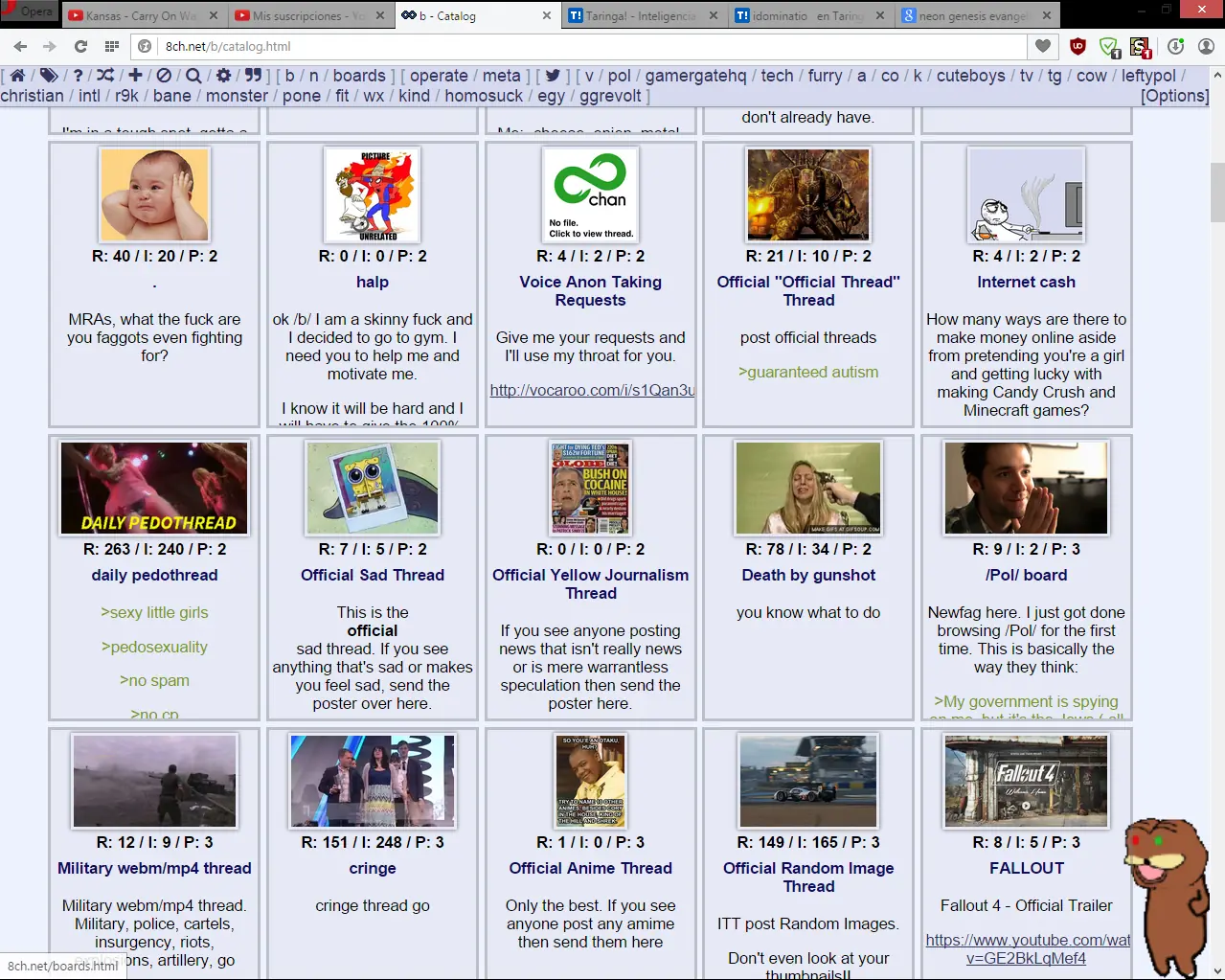Open the uBlock Origin extension
The height and width of the screenshot is (980, 1225).
pos(1078,46)
